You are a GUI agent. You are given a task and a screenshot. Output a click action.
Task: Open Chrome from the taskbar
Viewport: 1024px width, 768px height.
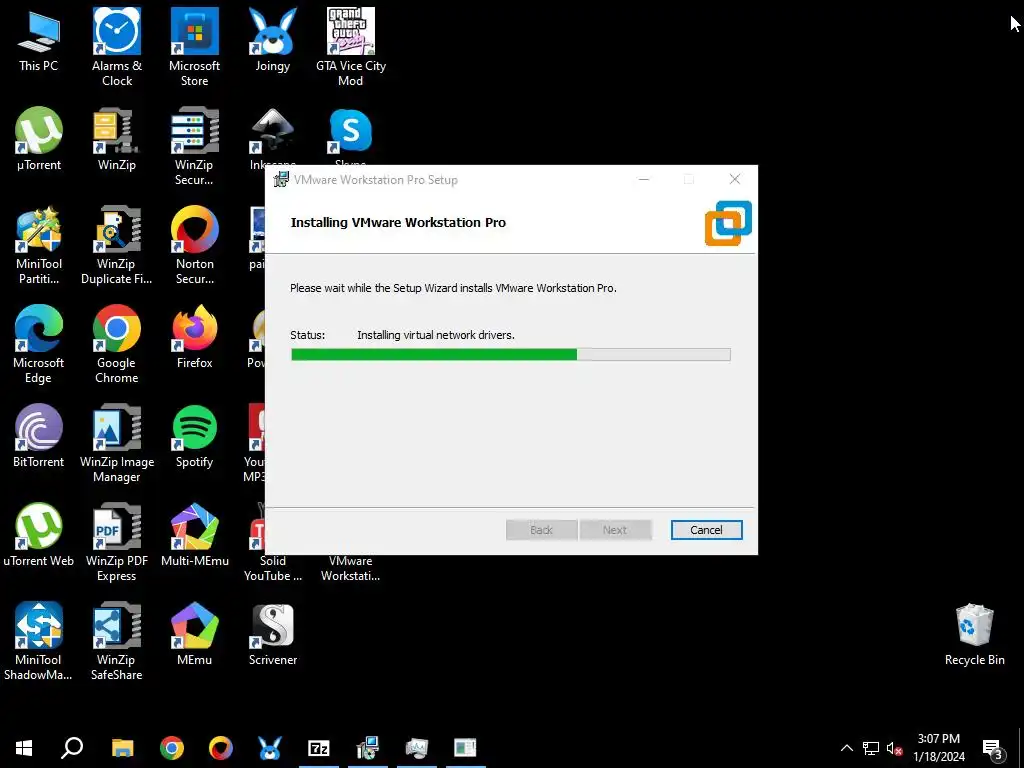coord(172,748)
